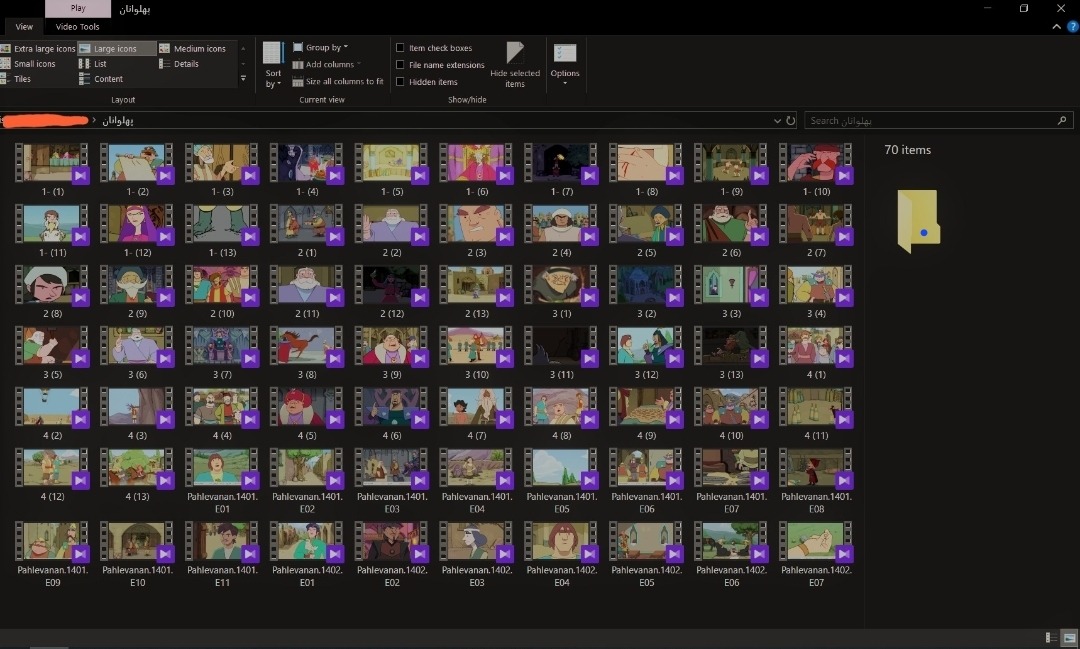Switch to Content layout
This screenshot has width=1080, height=649.
coord(101,79)
